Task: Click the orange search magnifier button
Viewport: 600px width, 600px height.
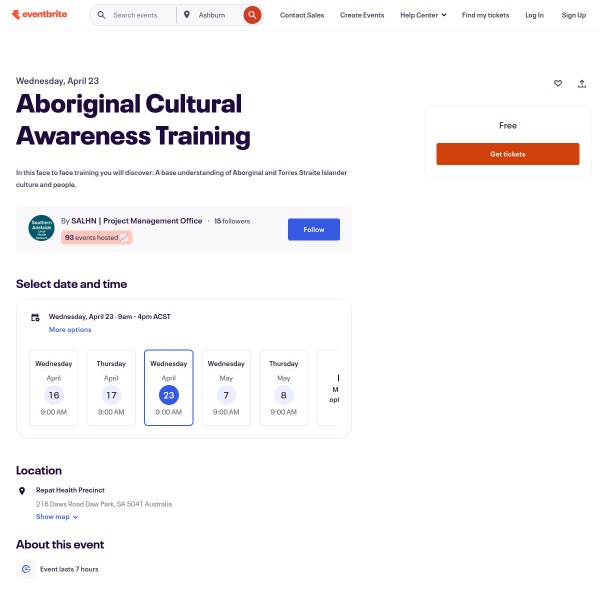Action: [253, 15]
